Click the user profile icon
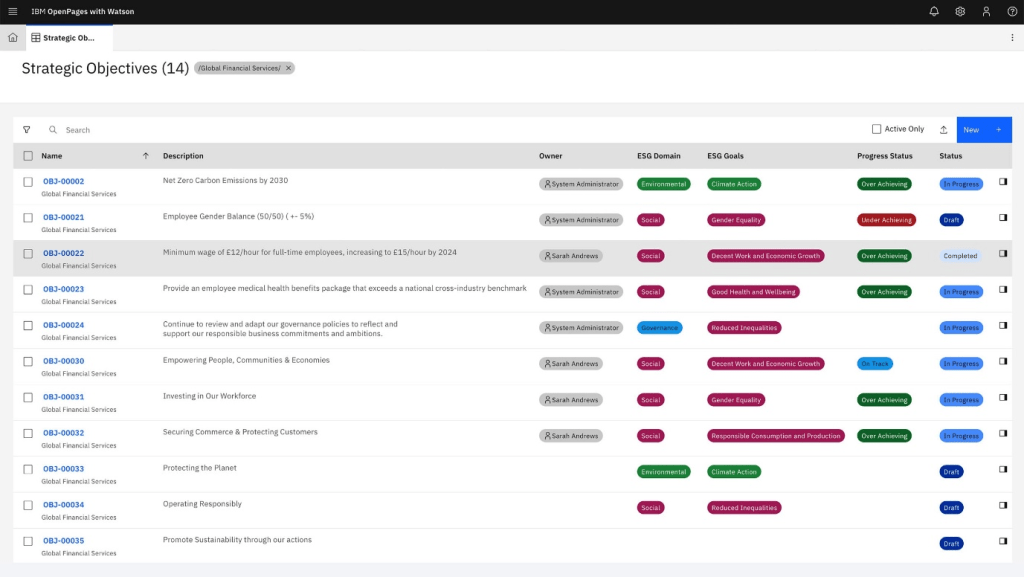The width and height of the screenshot is (1024, 577). [986, 11]
